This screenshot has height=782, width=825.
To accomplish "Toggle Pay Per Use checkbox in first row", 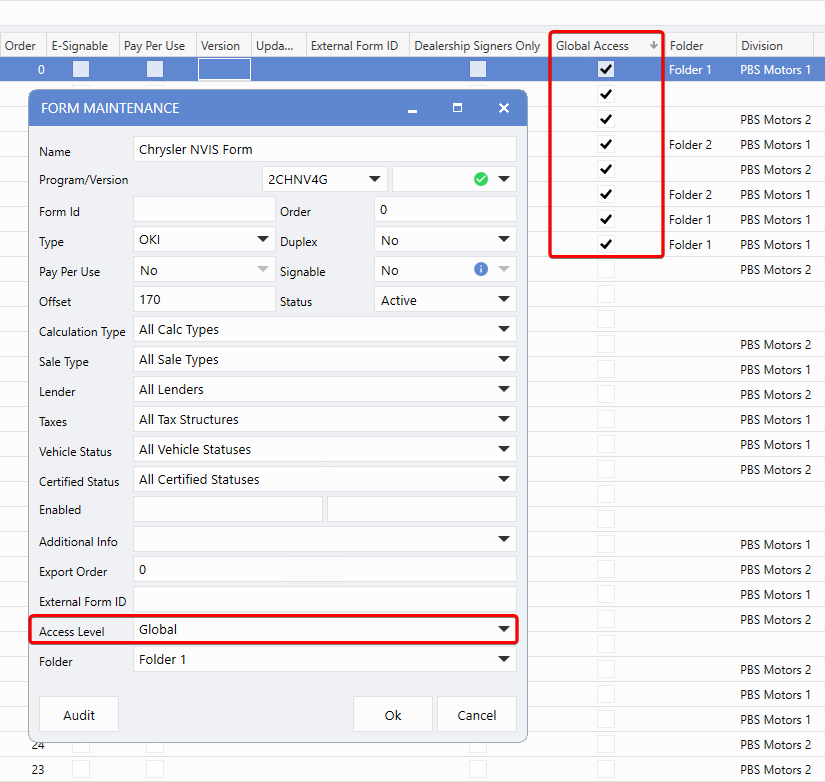I will click(155, 70).
